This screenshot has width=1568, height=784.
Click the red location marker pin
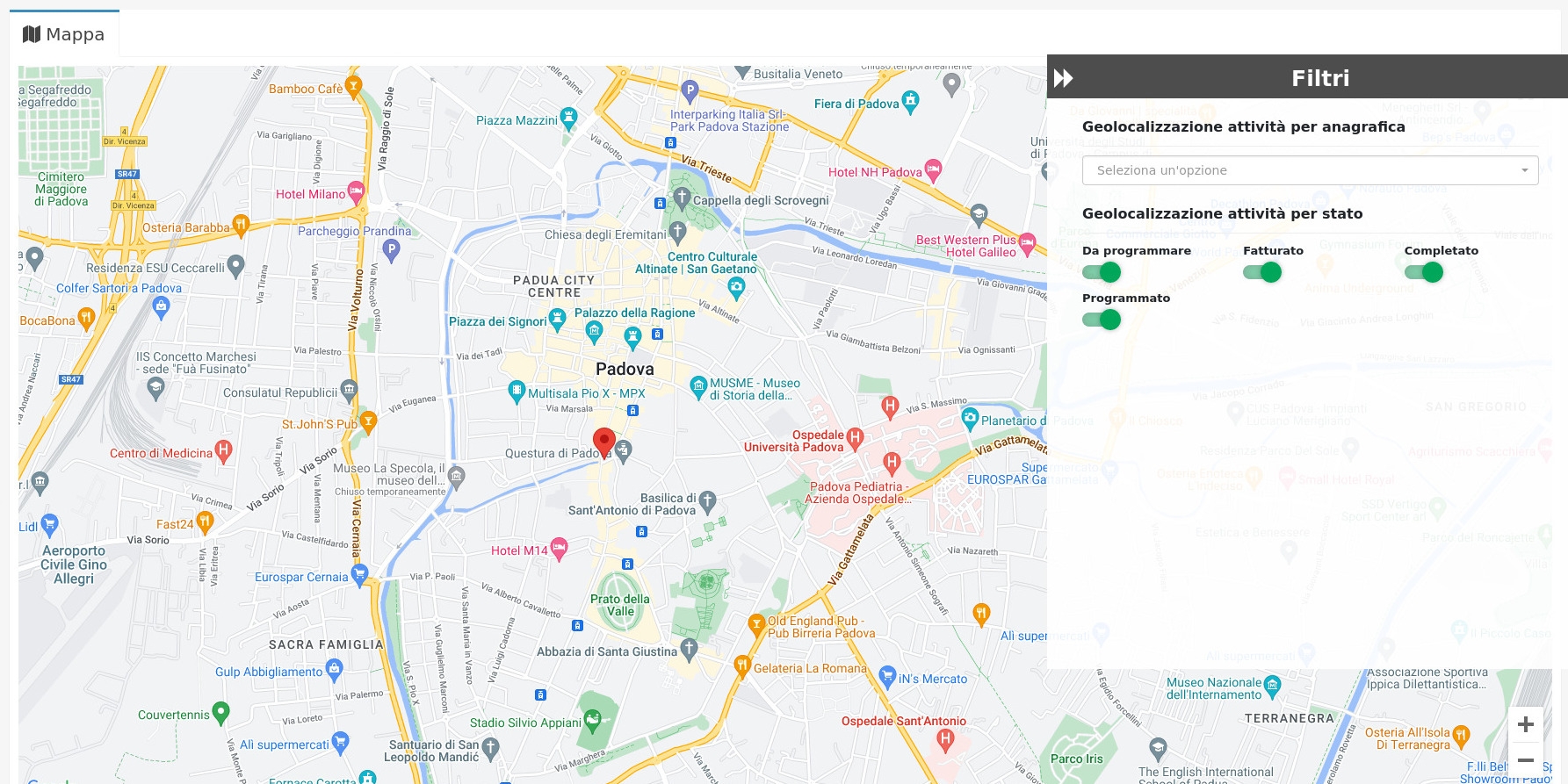pos(603,442)
